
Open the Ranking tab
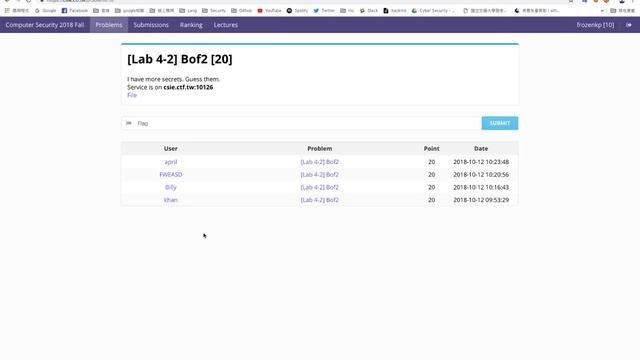coord(191,25)
